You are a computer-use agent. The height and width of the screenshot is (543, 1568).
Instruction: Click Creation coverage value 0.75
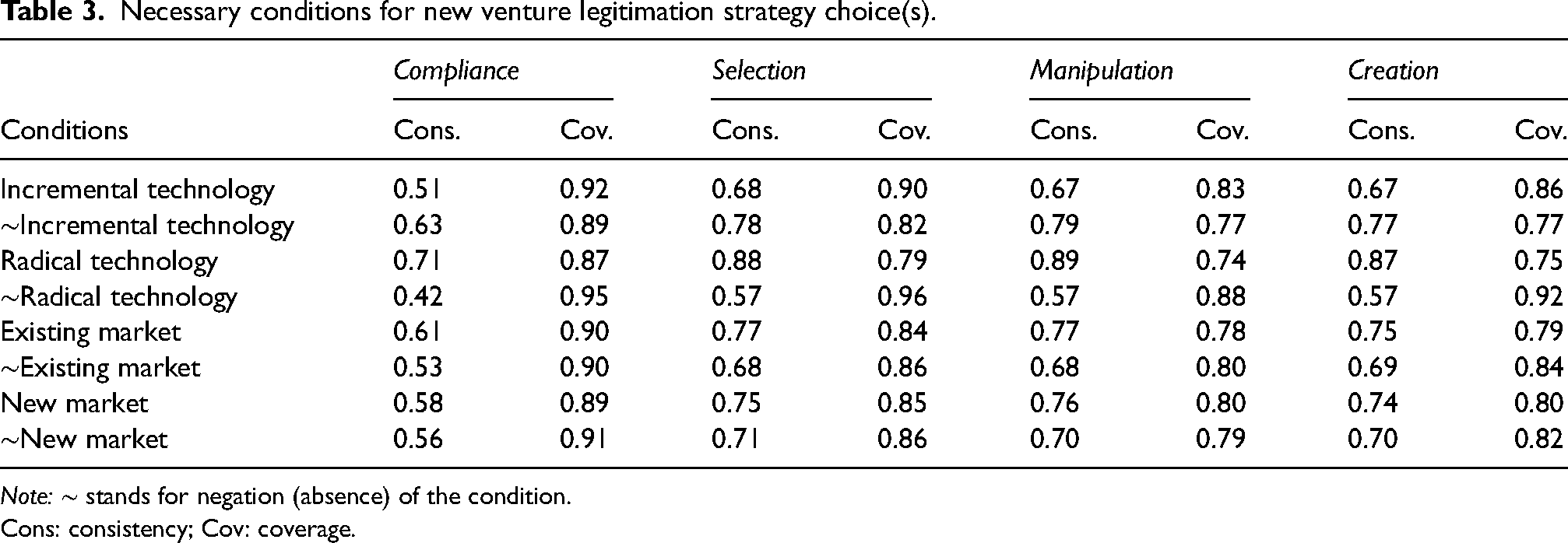pos(1538,261)
